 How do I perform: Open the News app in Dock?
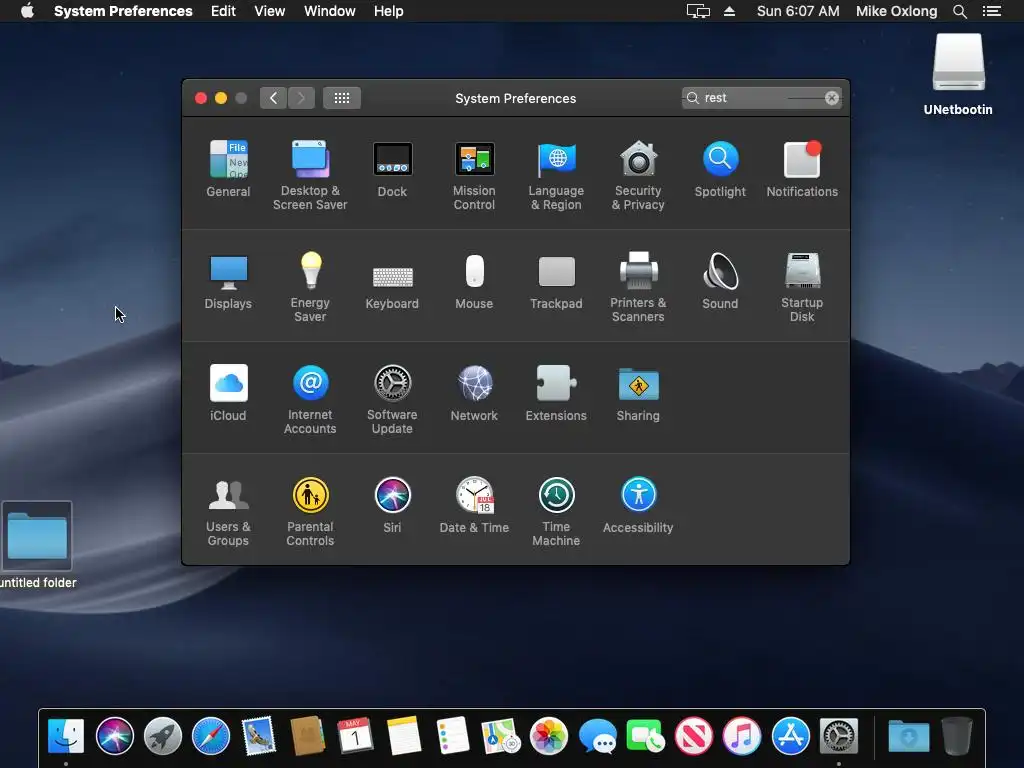(694, 736)
